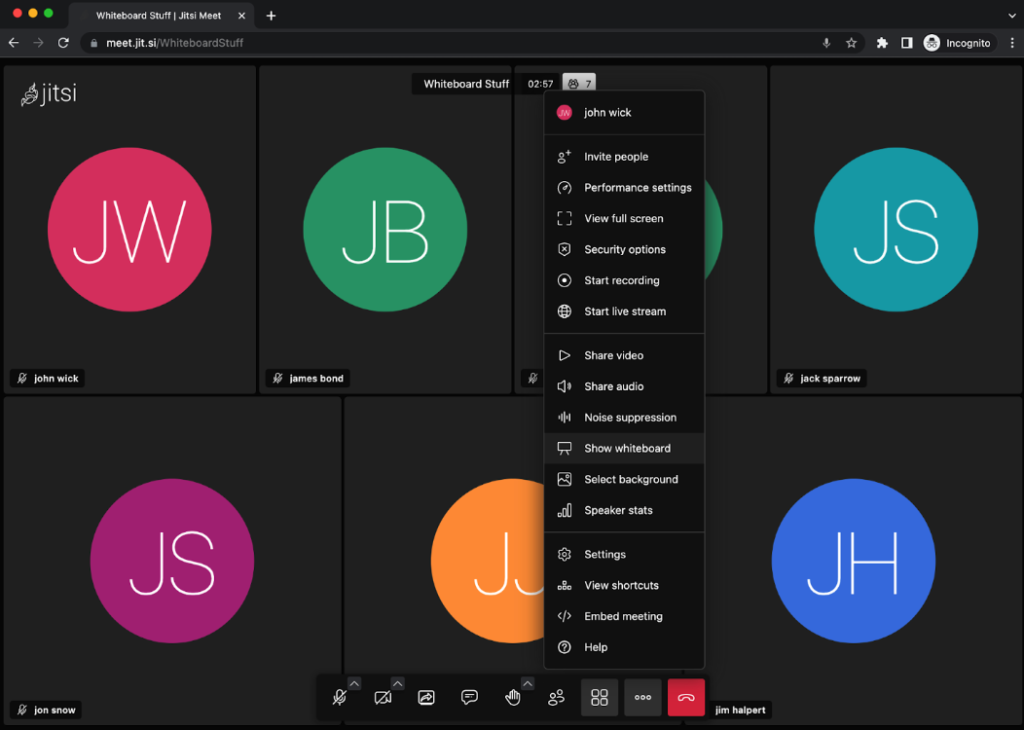
Task: Toggle Noise suppression in the menu
Action: (x=630, y=417)
